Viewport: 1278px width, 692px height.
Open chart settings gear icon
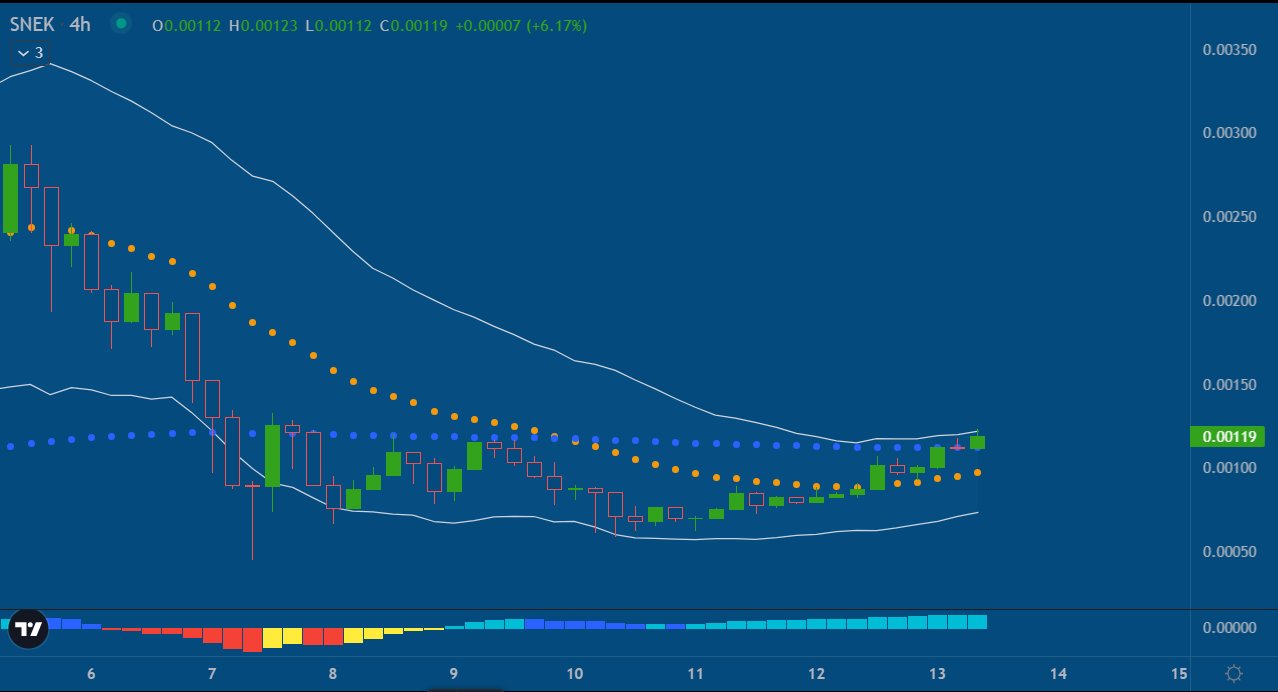(x=1234, y=673)
